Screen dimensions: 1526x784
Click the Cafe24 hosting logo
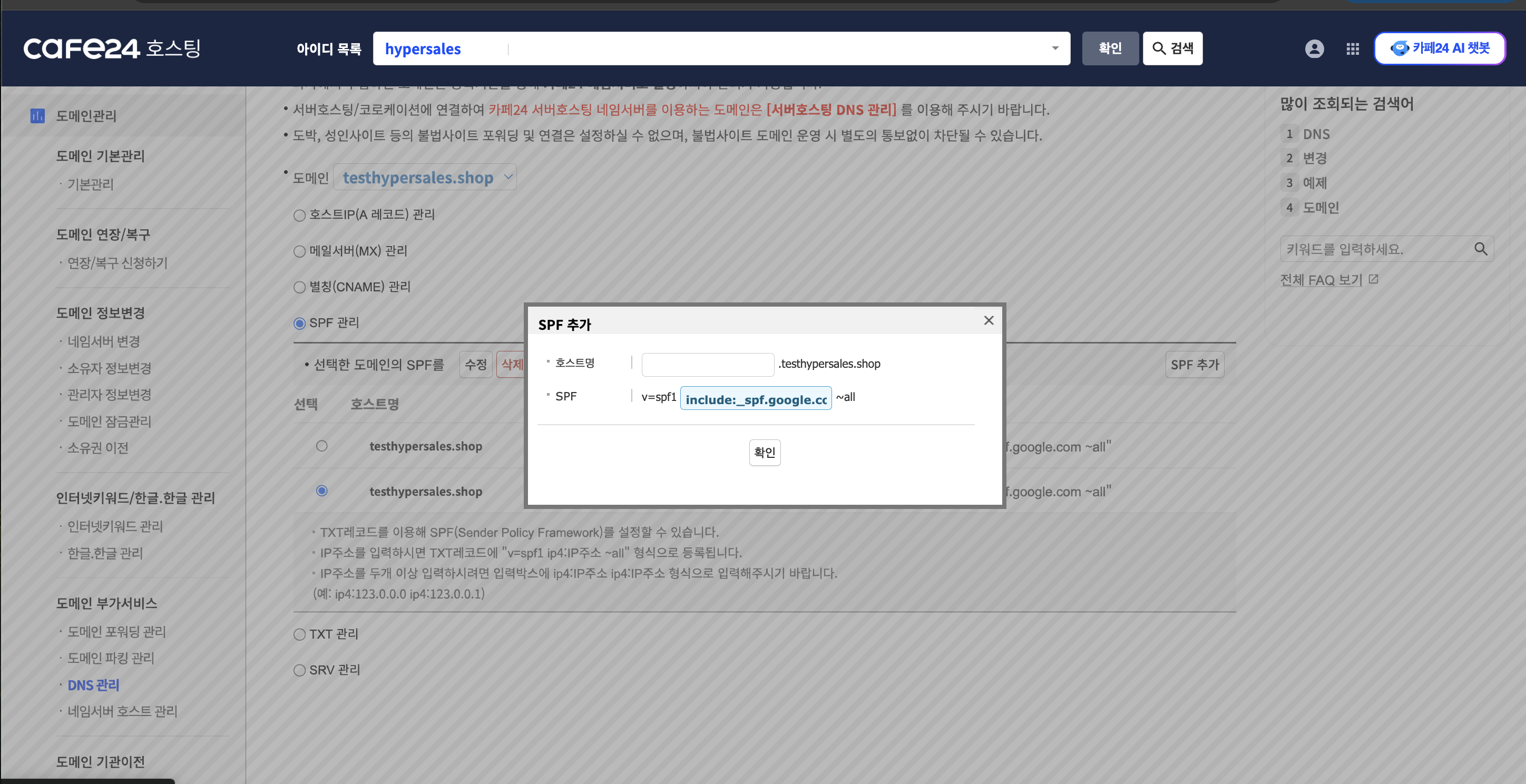pyautogui.click(x=112, y=48)
